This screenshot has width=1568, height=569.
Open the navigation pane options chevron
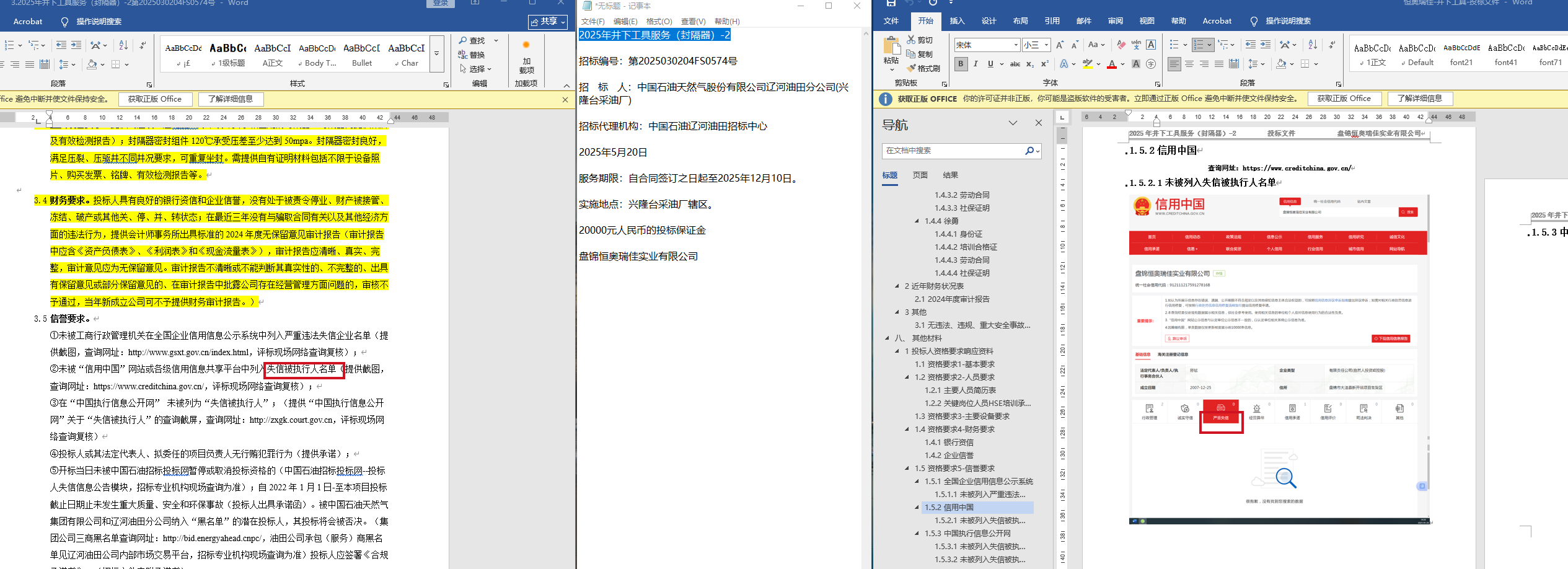point(1013,123)
